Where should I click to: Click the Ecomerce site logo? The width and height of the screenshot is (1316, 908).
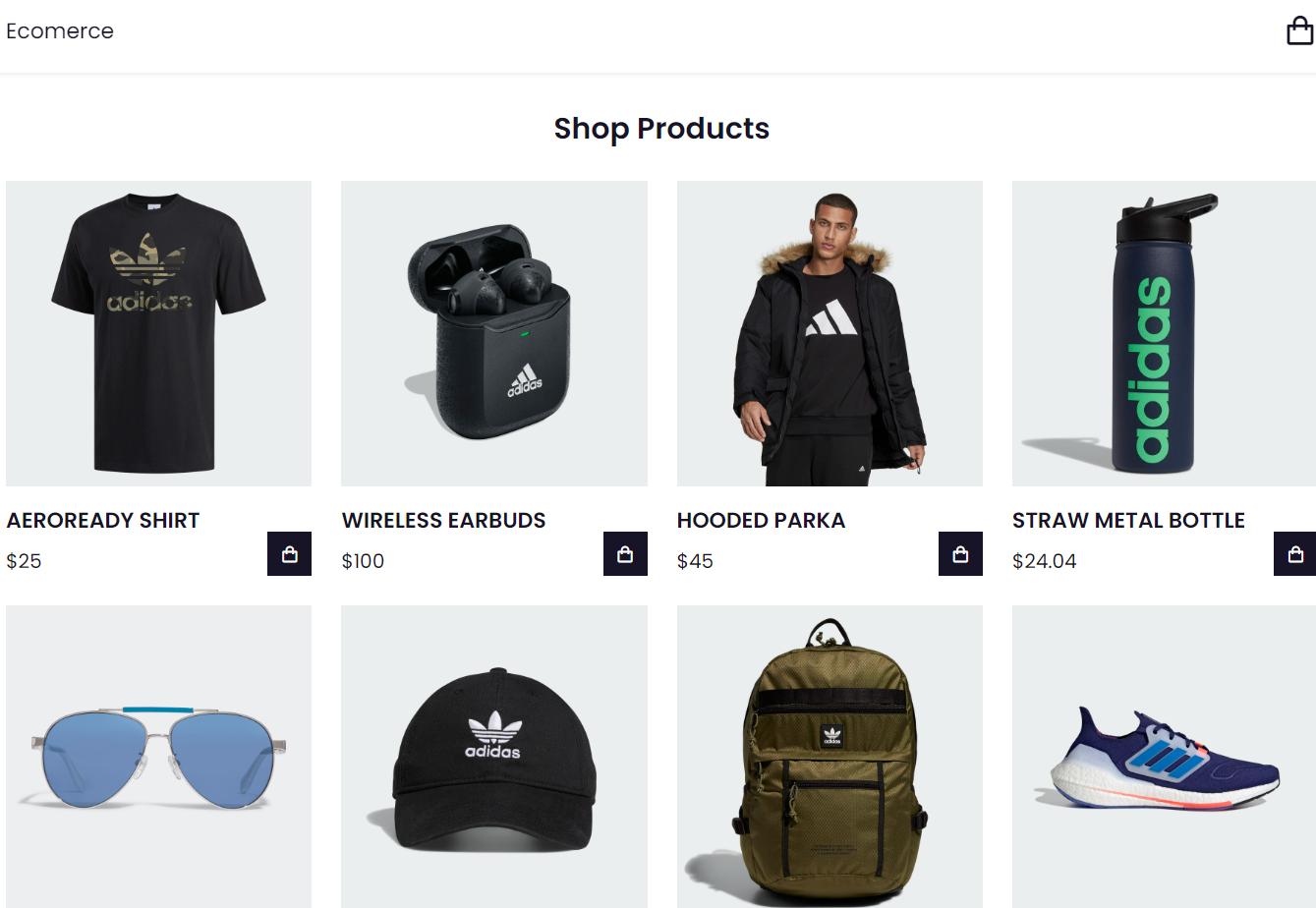tap(60, 31)
